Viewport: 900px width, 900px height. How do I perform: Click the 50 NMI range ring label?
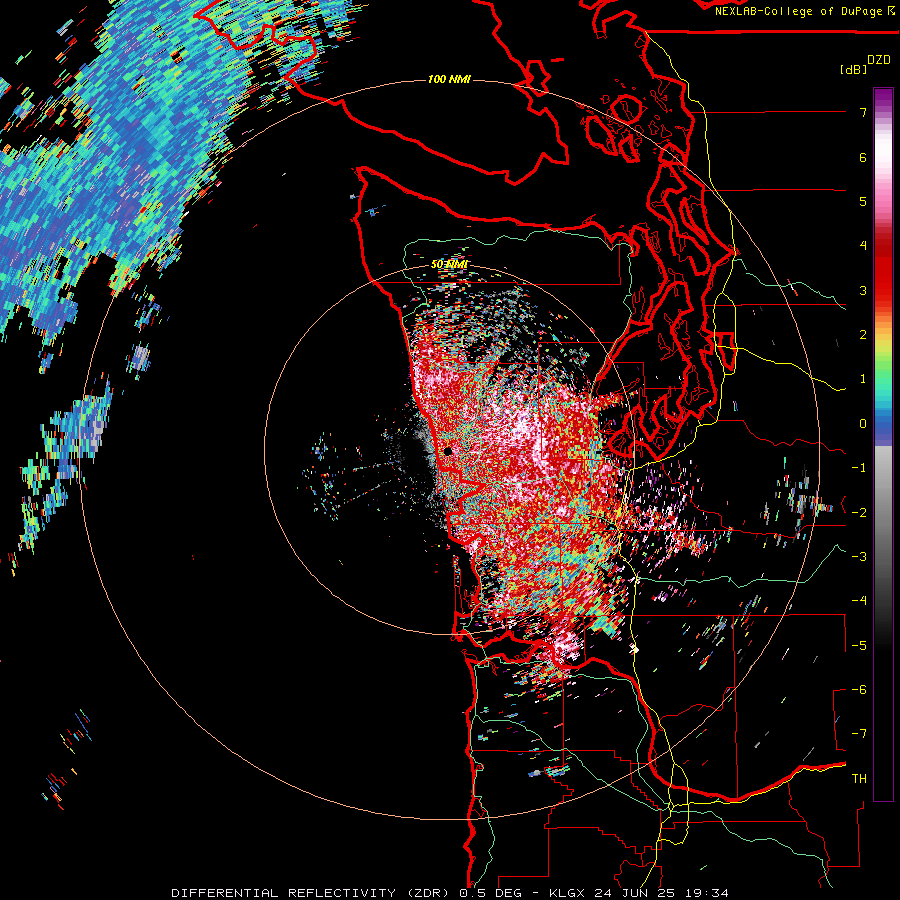point(449,264)
